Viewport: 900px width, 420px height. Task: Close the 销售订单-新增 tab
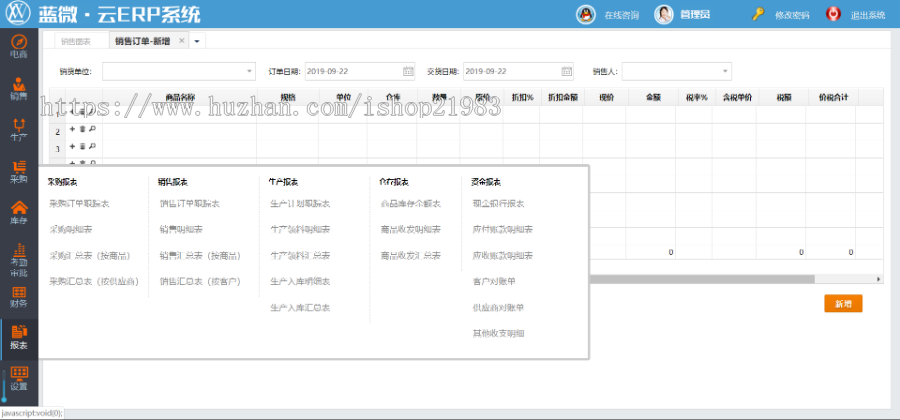pos(181,41)
